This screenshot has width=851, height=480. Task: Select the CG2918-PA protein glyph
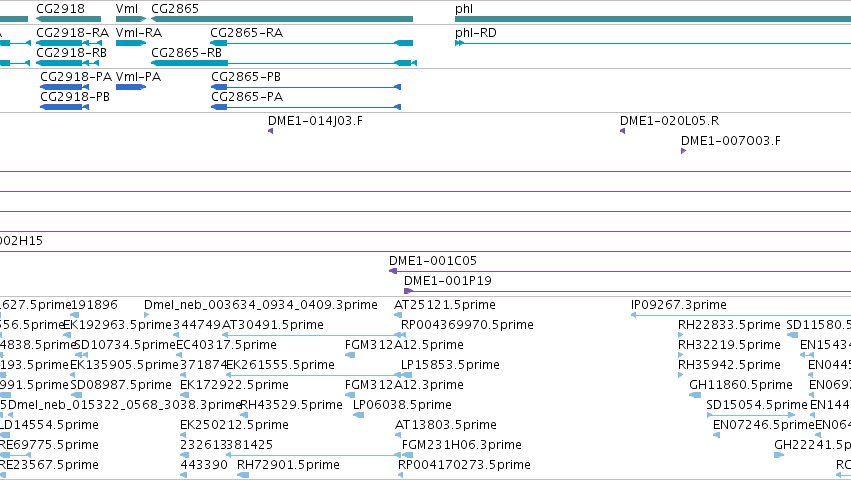click(65, 87)
